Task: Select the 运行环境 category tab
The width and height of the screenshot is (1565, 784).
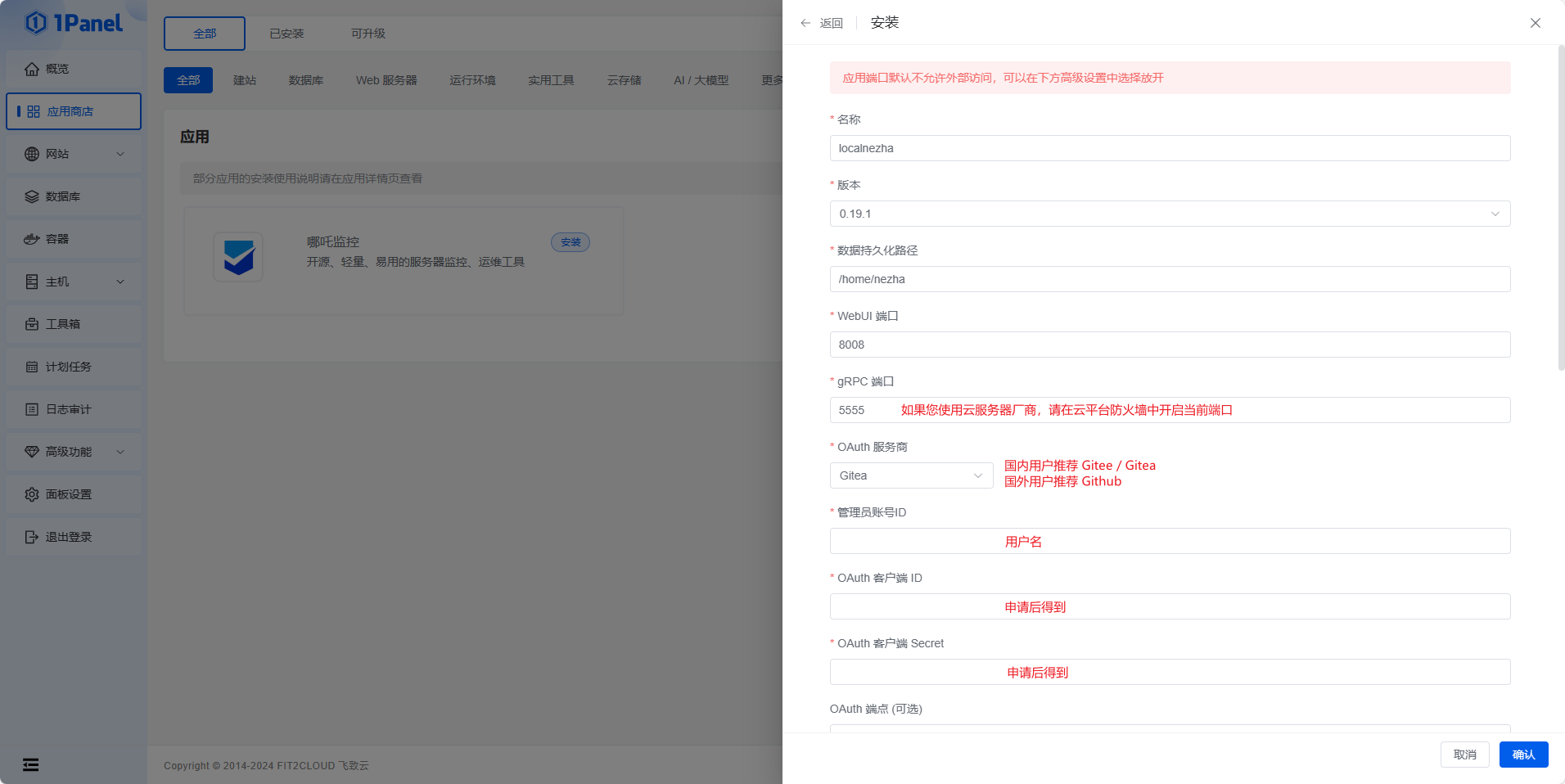Action: tap(472, 80)
